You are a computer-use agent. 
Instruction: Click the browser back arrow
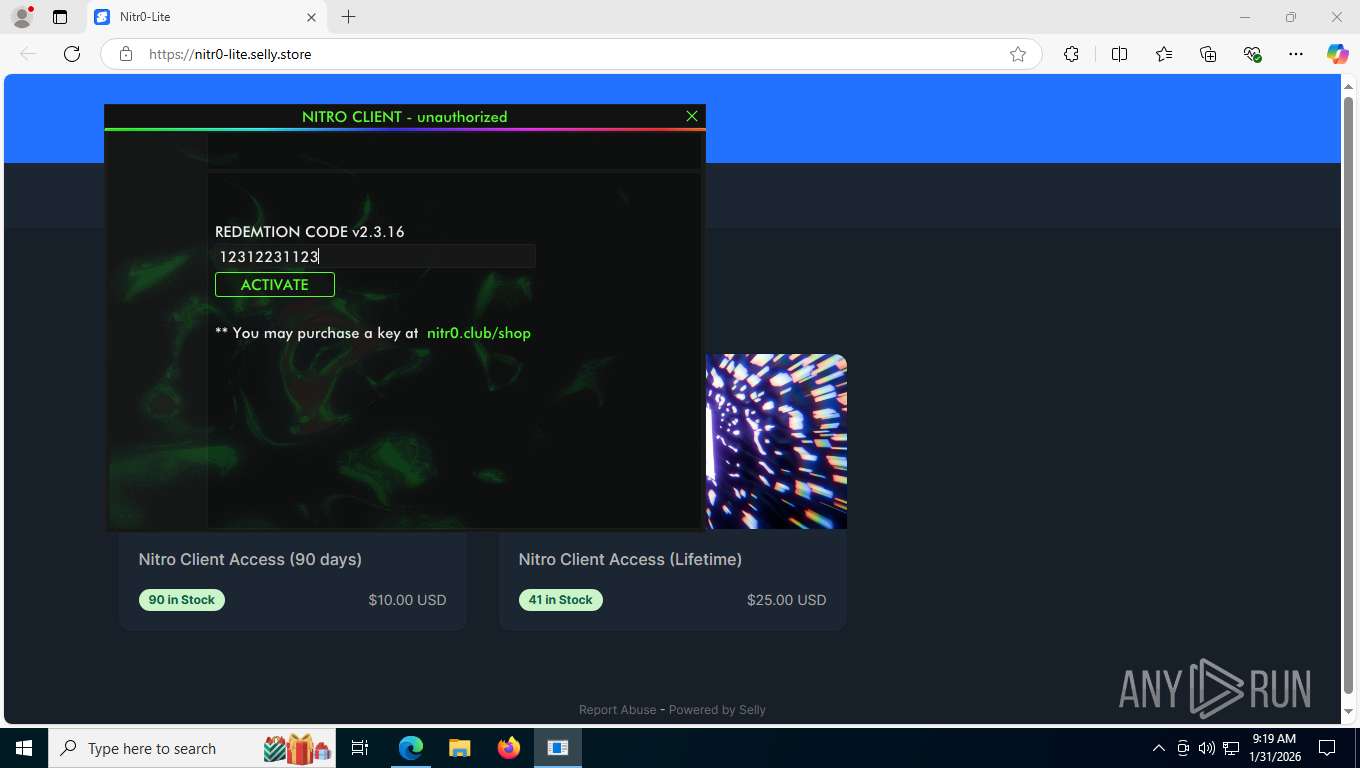tap(28, 54)
